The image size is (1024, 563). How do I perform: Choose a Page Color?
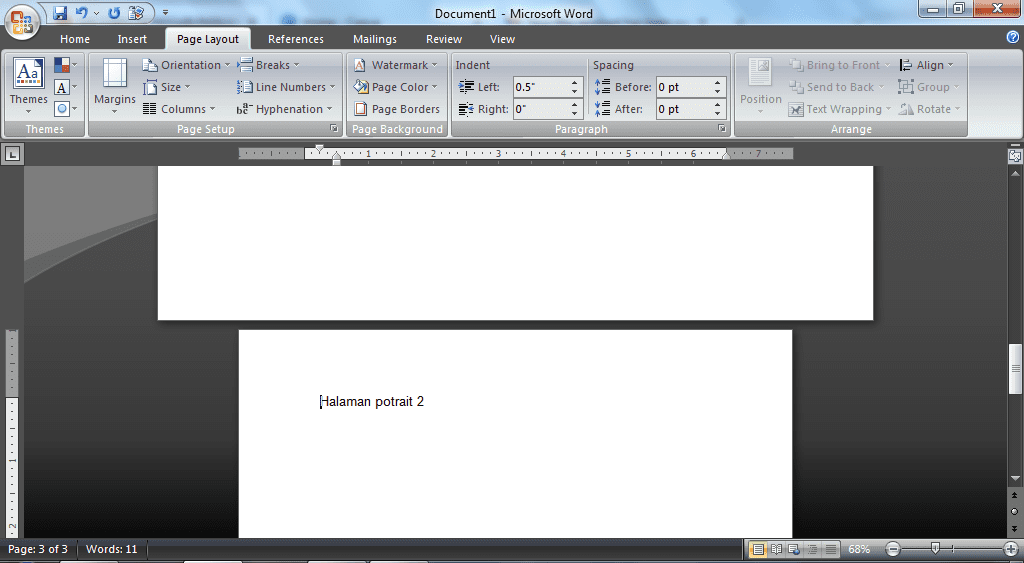click(396, 87)
